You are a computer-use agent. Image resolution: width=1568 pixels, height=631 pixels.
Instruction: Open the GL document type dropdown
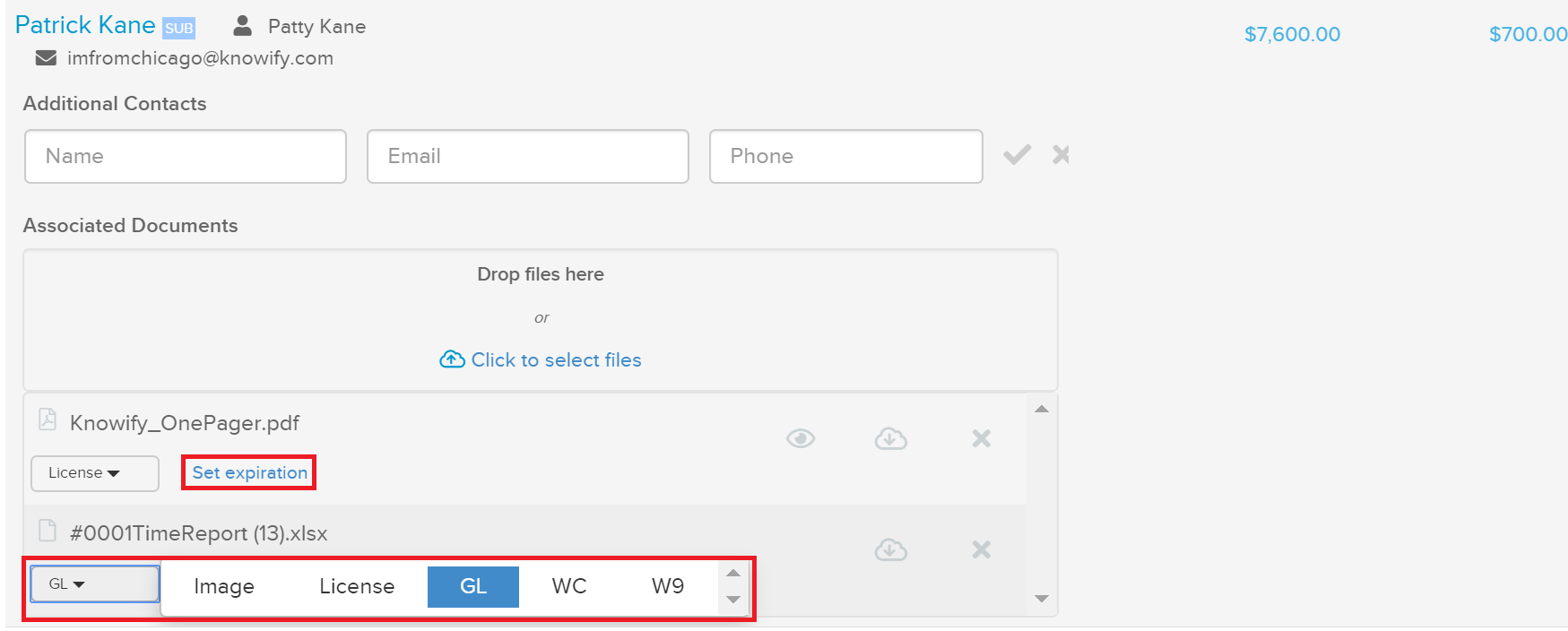(95, 584)
